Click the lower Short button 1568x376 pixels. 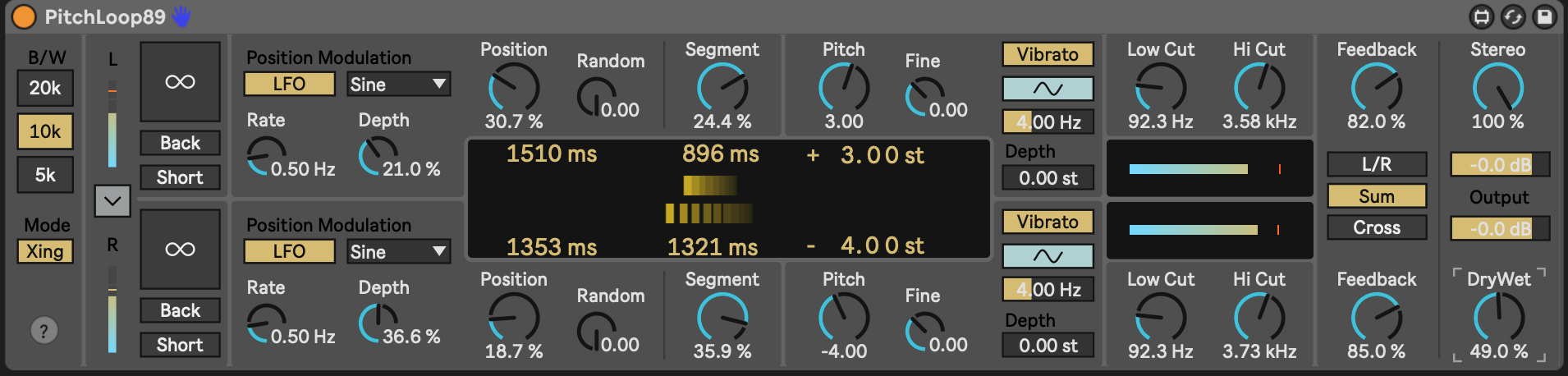(x=180, y=345)
